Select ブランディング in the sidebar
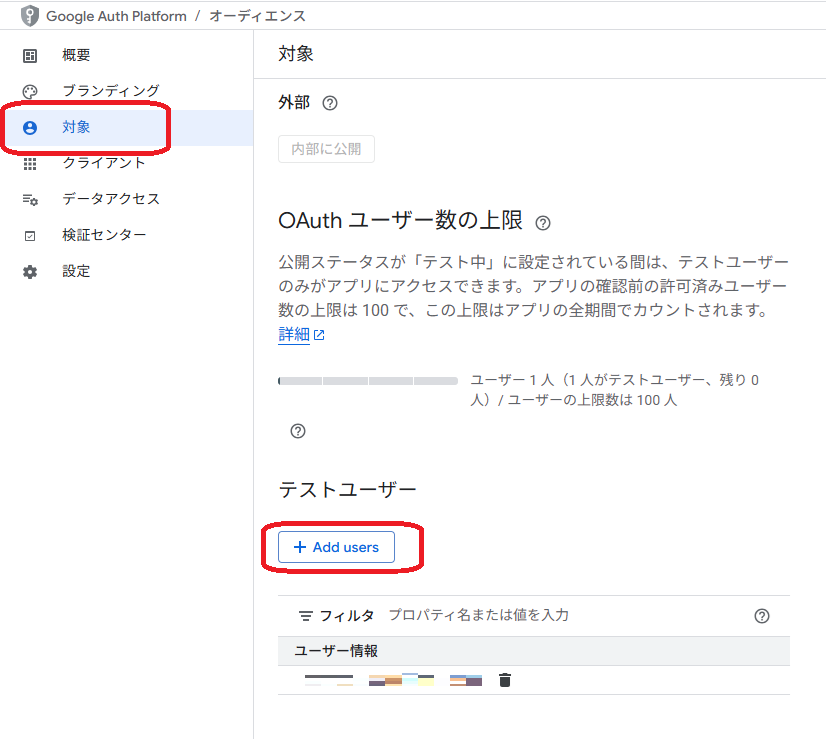Viewport: 826px width, 739px height. point(110,91)
